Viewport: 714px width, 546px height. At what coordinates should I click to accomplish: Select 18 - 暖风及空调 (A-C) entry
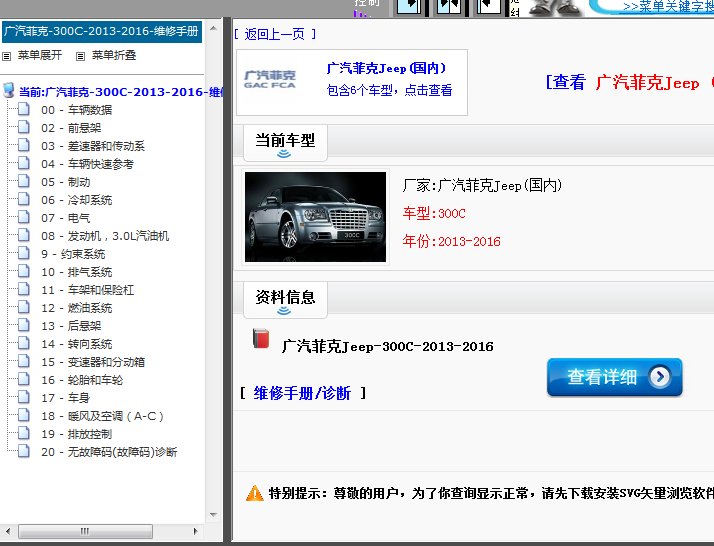click(x=102, y=416)
